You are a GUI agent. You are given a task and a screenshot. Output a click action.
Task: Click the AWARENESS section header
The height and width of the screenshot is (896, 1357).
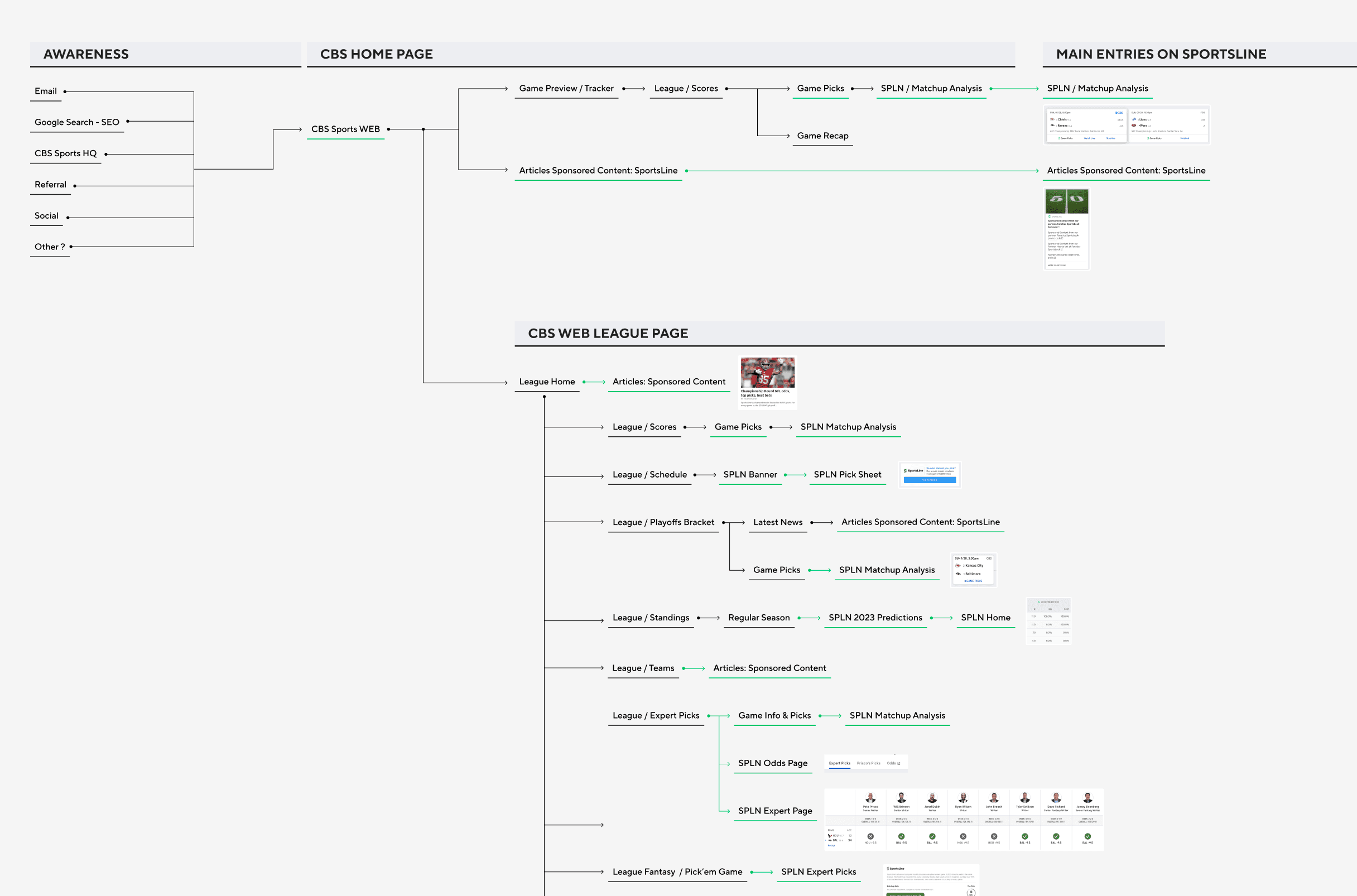(x=166, y=54)
